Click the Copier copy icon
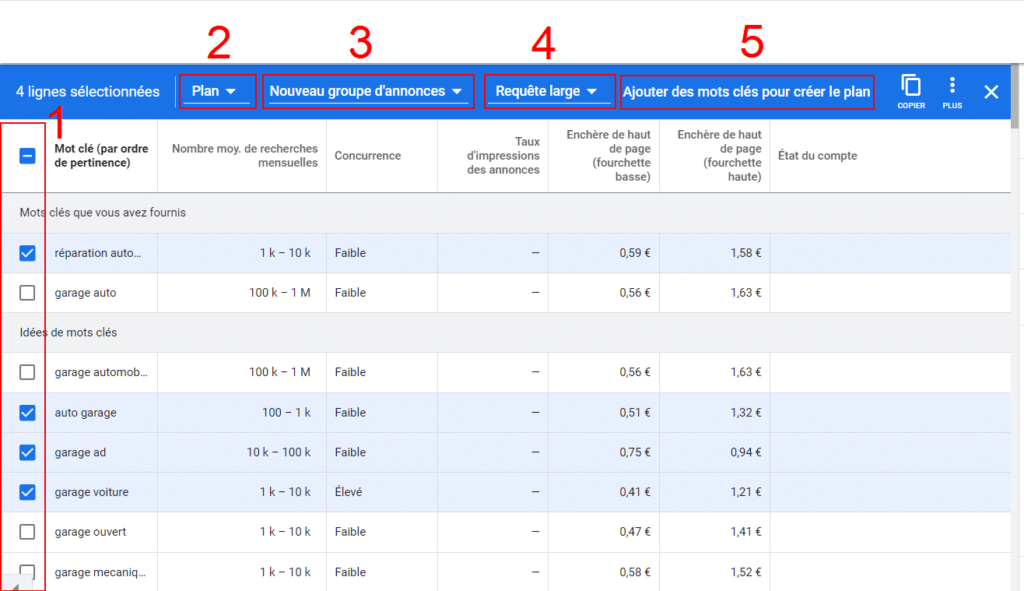Viewport: 1024px width, 591px height. 910,88
